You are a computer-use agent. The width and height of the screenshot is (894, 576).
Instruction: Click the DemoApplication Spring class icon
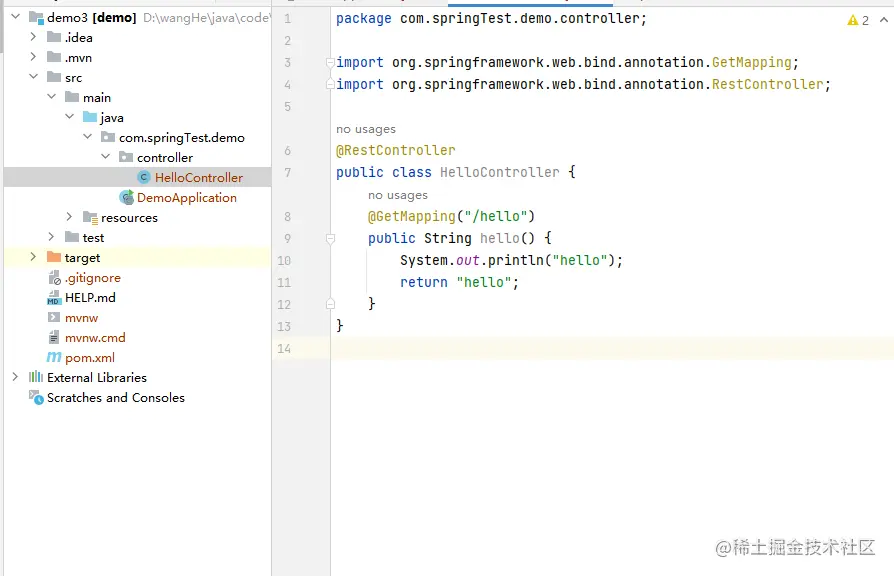[126, 197]
